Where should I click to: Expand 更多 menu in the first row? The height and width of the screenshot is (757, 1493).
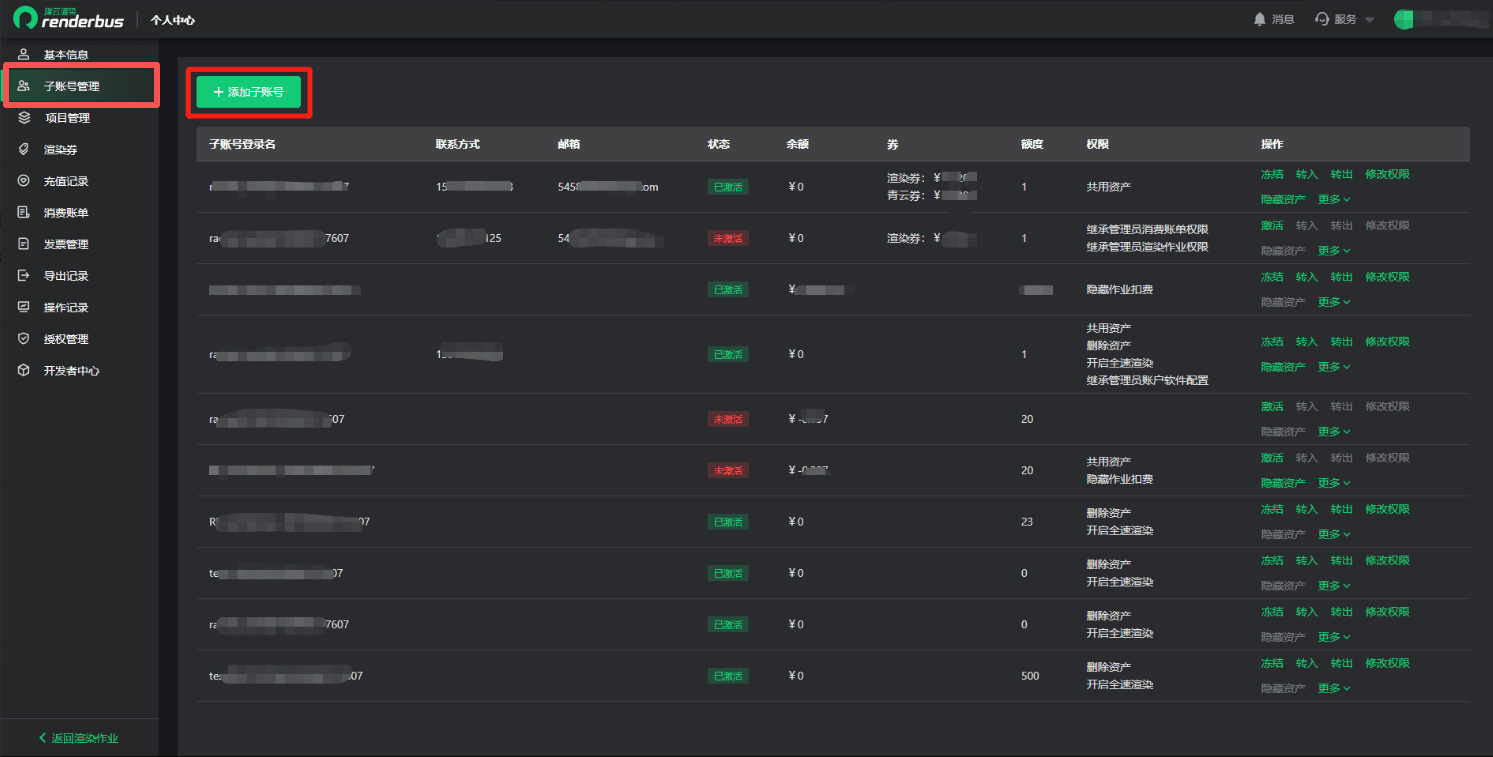click(1333, 199)
